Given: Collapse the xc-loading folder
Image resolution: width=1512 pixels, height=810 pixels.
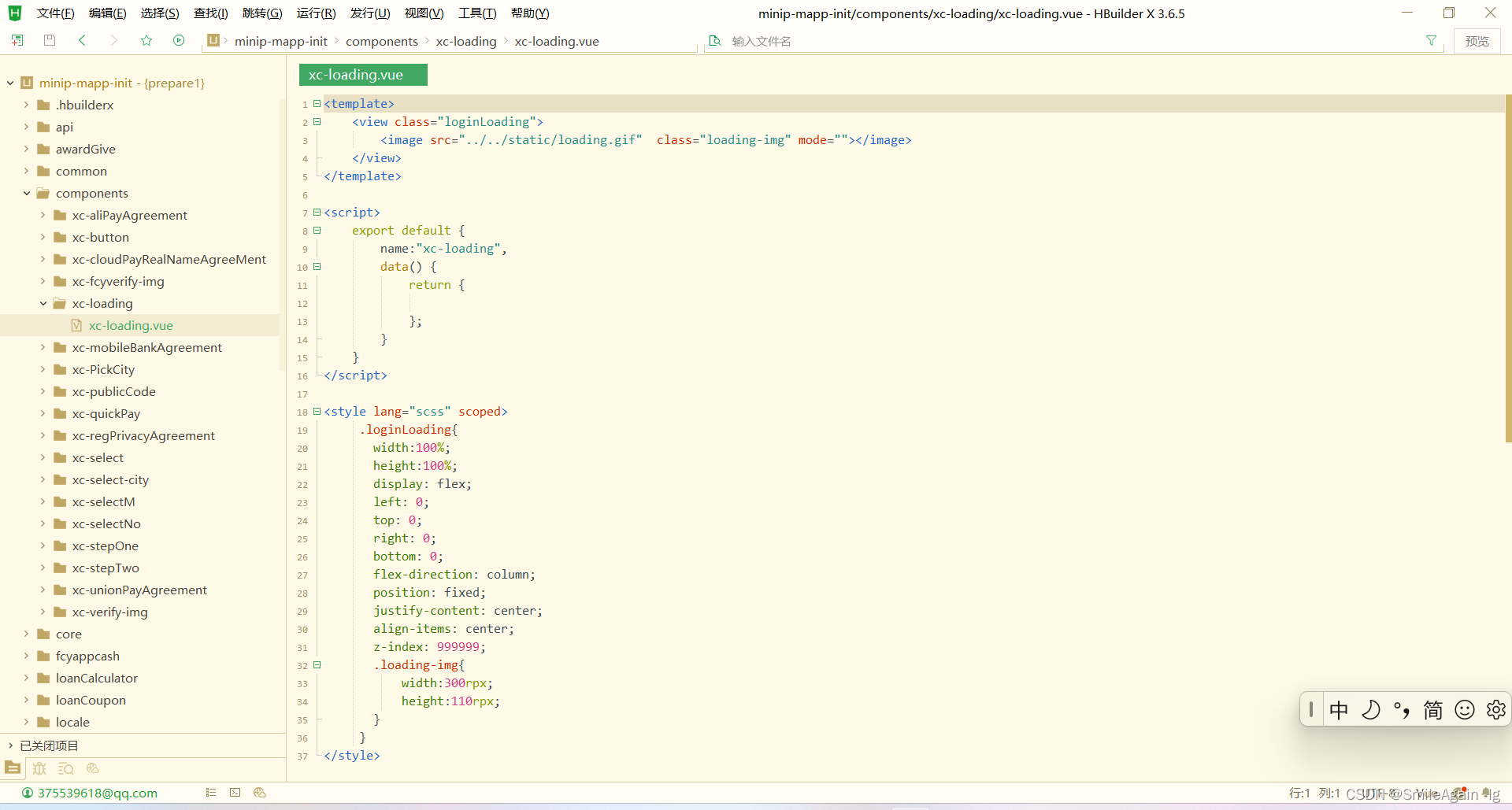Looking at the screenshot, I should (x=43, y=303).
